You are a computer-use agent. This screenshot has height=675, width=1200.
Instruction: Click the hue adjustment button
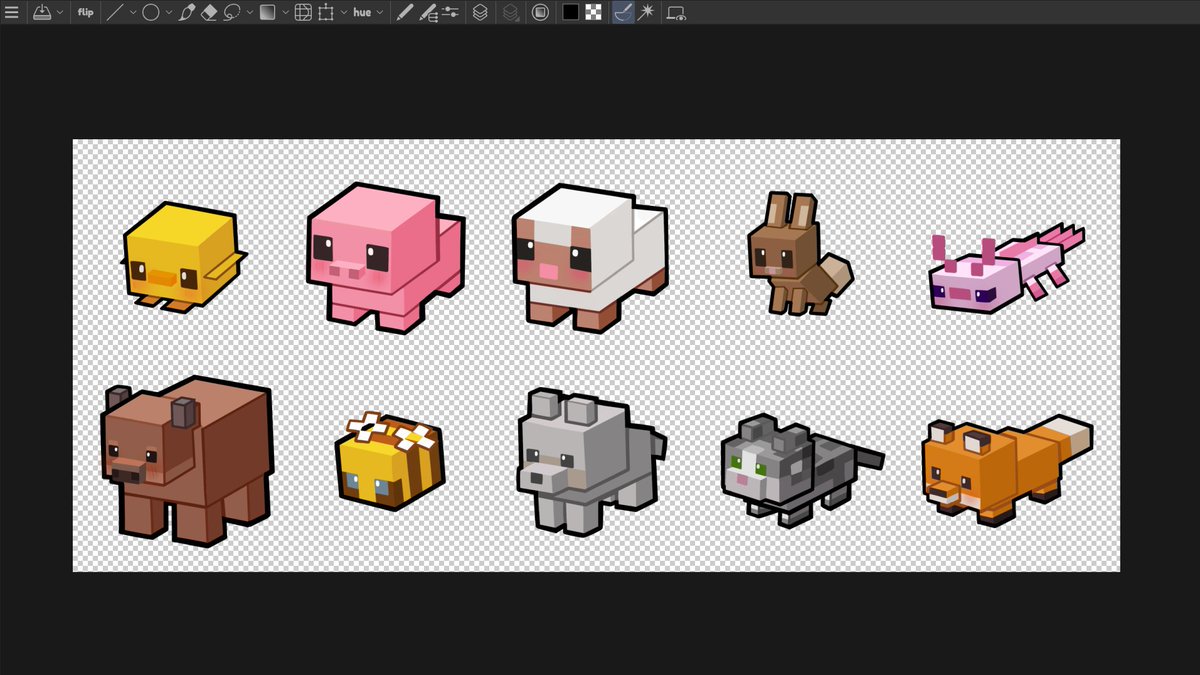[362, 13]
